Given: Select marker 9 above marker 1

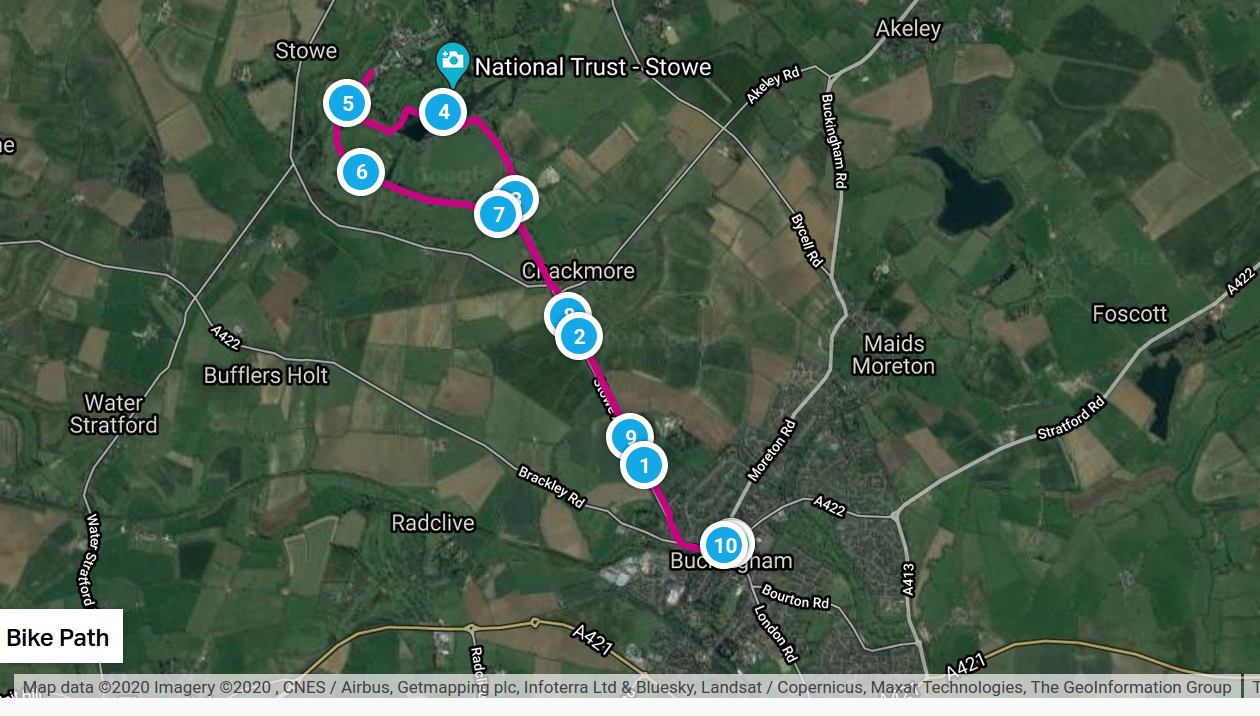Looking at the screenshot, I should point(630,436).
